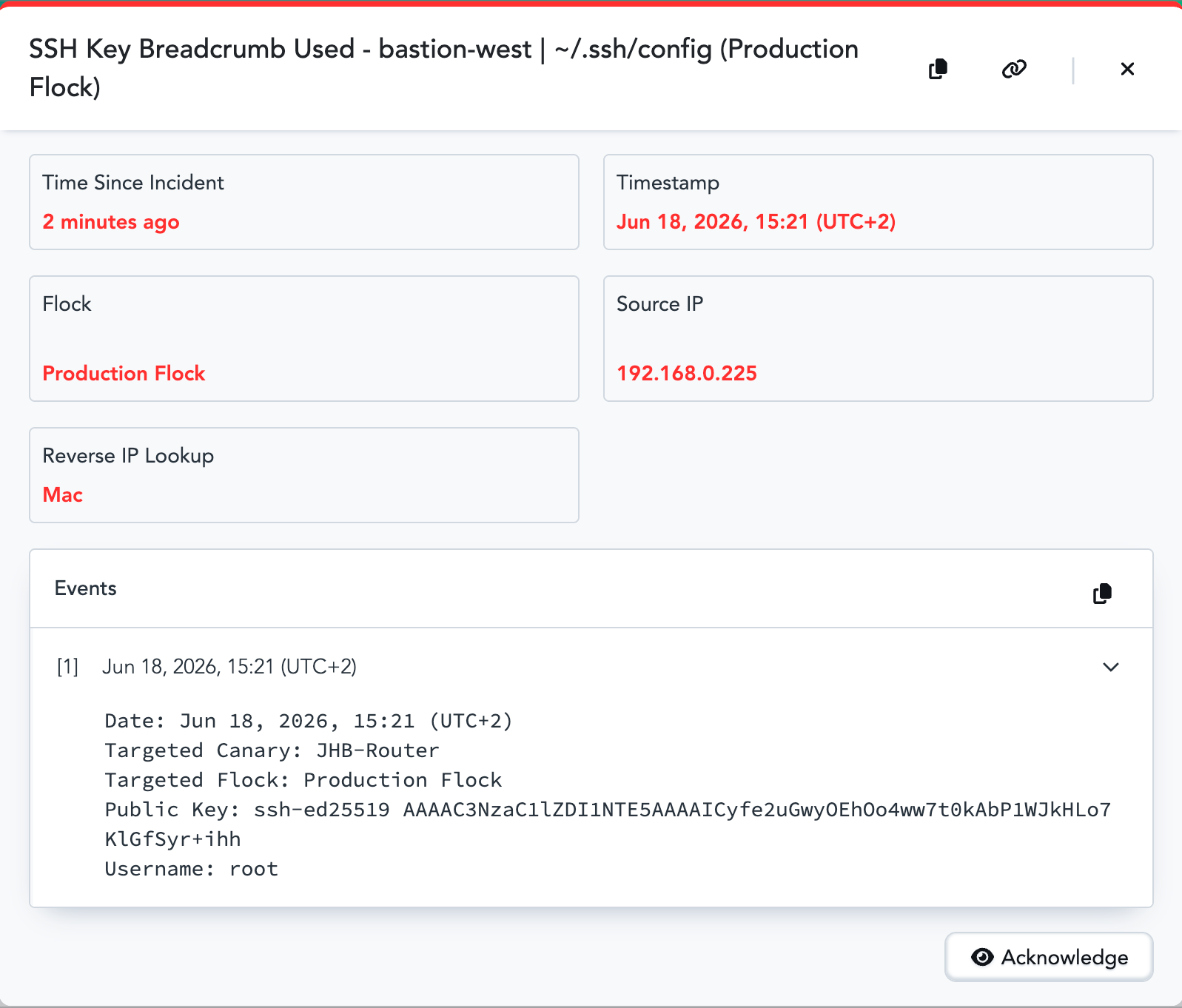Viewport: 1182px width, 1008px height.
Task: Click the reverse IP lookup value 'Mac'
Action: 63,494
